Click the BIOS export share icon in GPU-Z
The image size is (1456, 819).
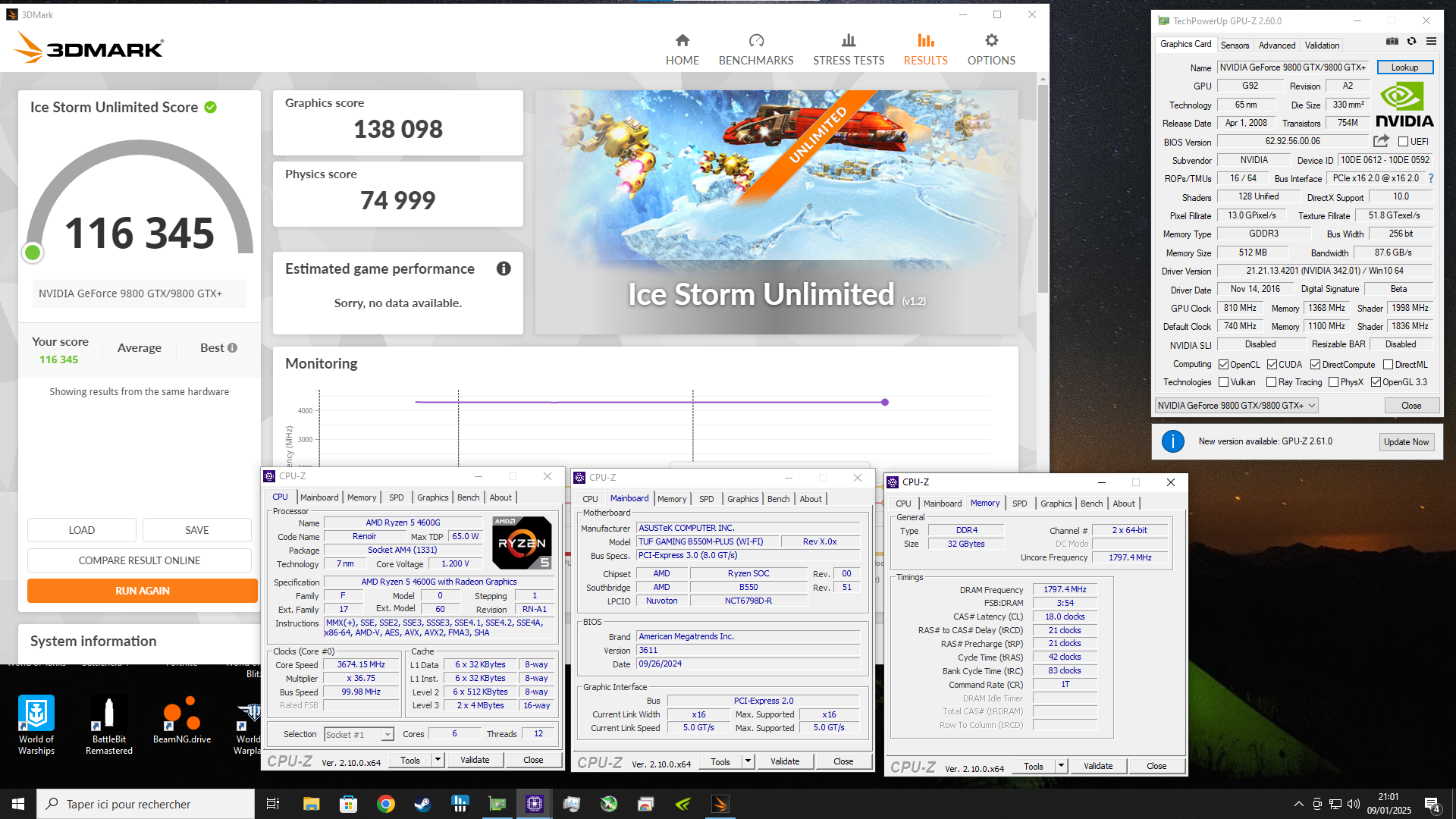coord(1381,141)
